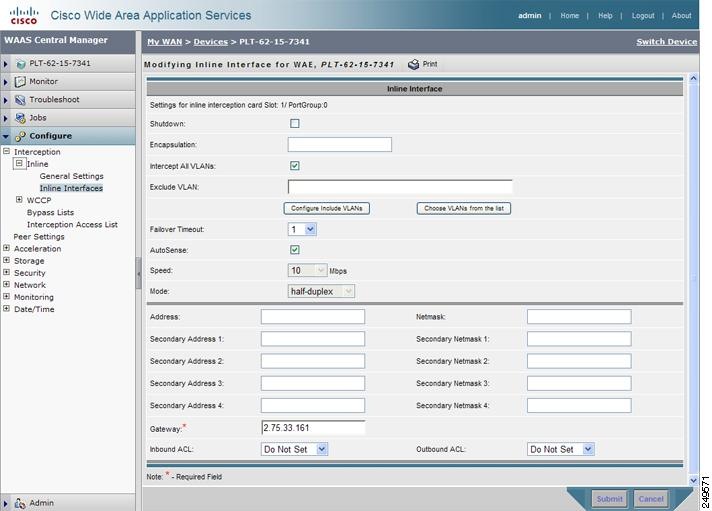Collapse the Inline tree node
This screenshot has width=712, height=511.
19,163
